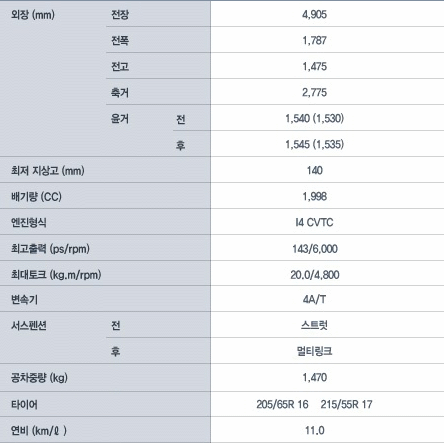Viewport: 444px width, 443px height.
Task: Select the 최저 지상고 (mm) label
Action: coord(47,171)
